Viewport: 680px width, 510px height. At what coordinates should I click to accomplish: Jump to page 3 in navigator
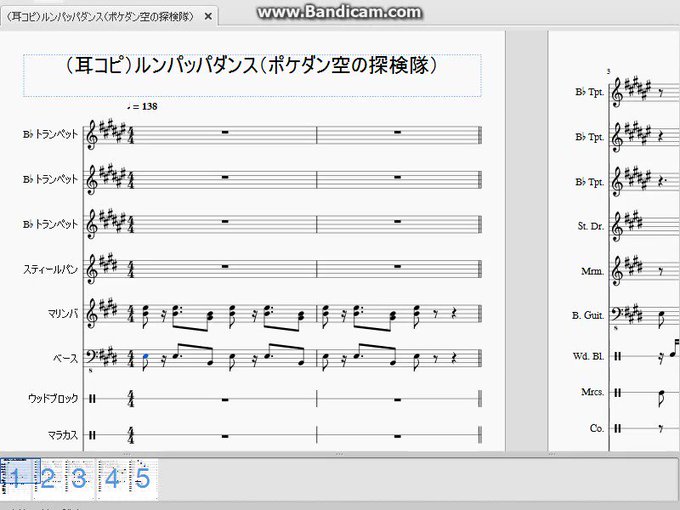click(x=79, y=478)
